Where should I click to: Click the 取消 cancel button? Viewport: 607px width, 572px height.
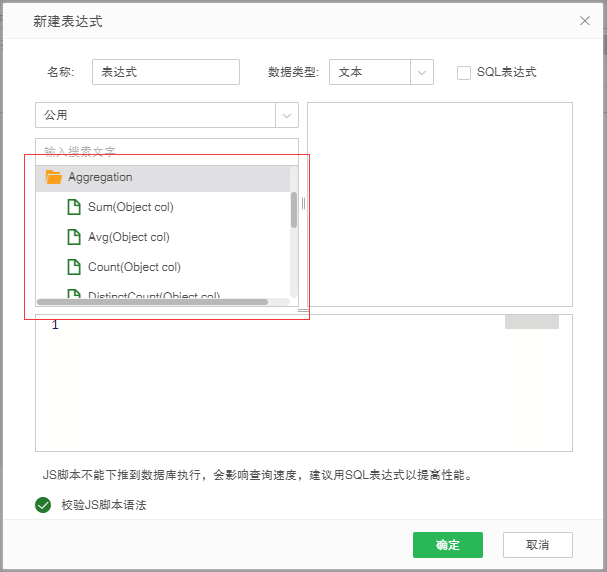(538, 545)
